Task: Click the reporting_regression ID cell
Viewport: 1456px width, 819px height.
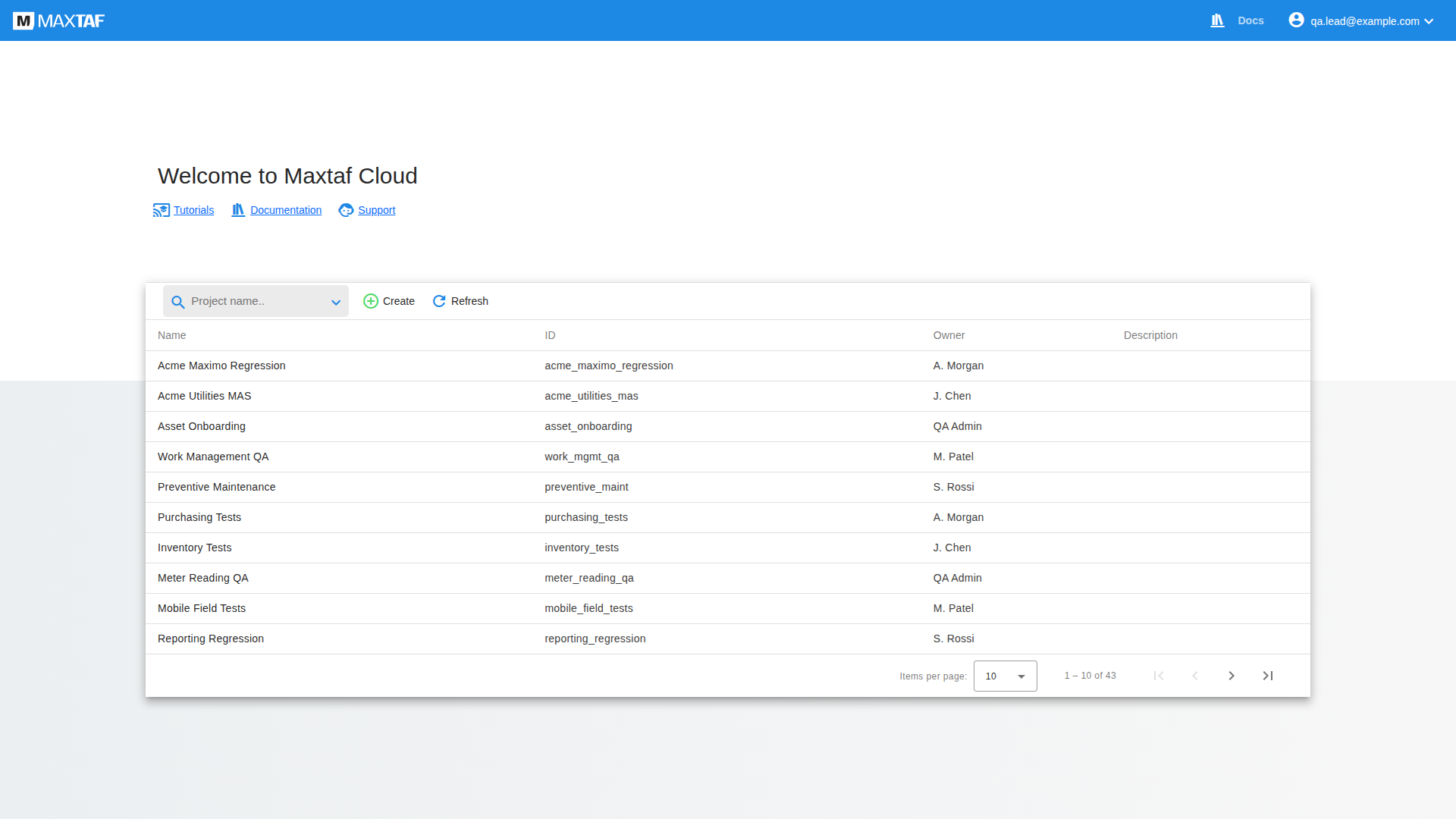Action: point(595,639)
